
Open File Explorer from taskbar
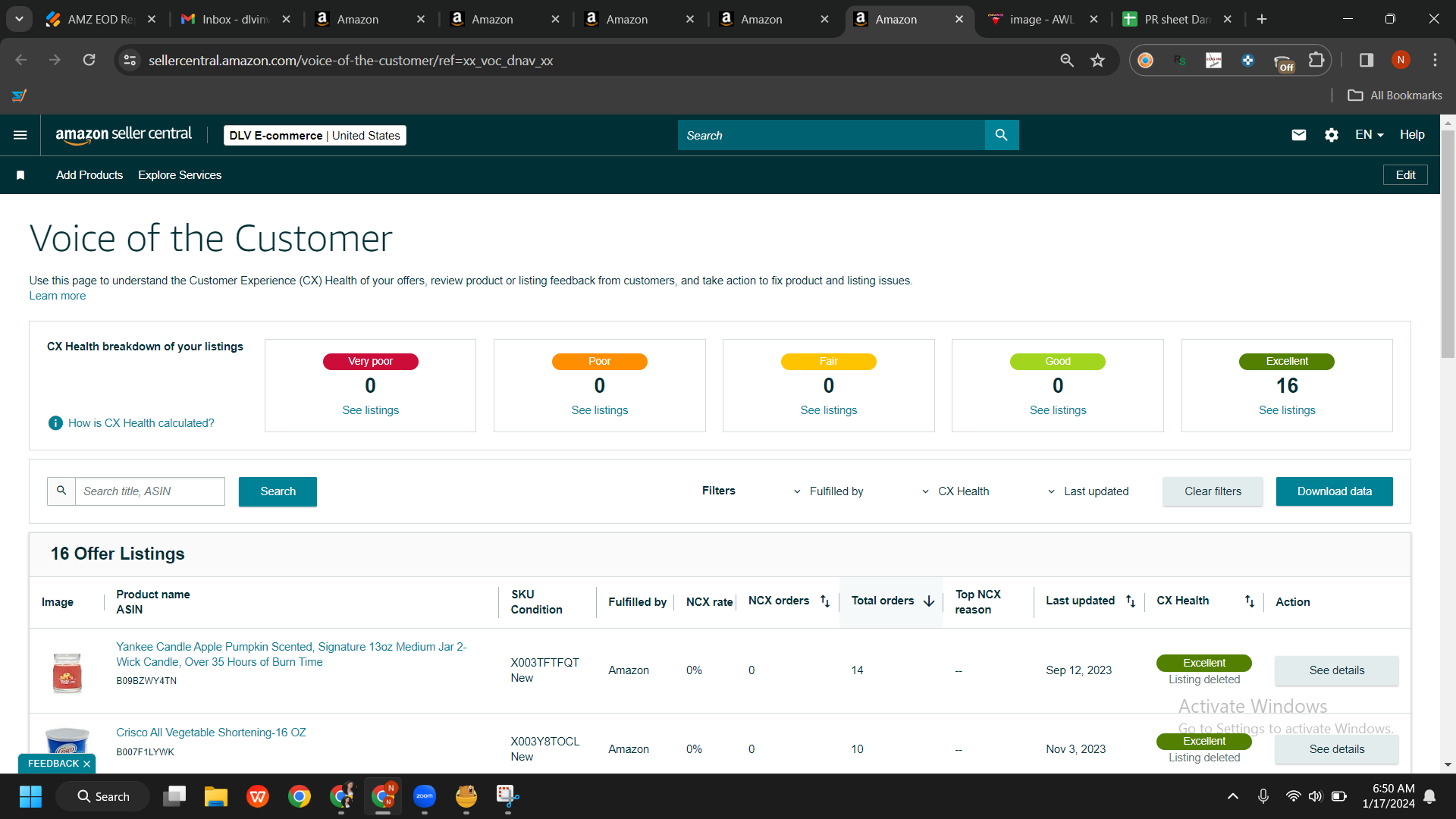click(x=216, y=797)
